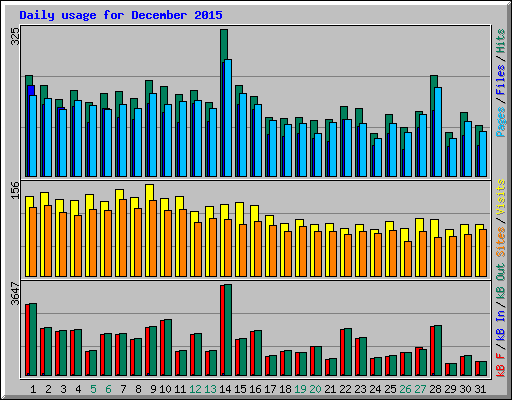The width and height of the screenshot is (512, 400).
Task: Click green weekend day label 27
Action: 420,389
